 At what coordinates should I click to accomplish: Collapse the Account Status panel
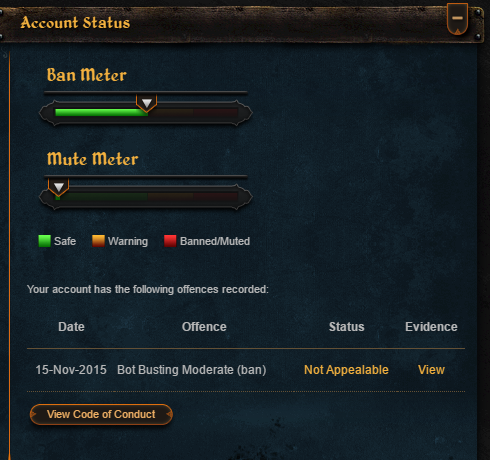coord(457,19)
